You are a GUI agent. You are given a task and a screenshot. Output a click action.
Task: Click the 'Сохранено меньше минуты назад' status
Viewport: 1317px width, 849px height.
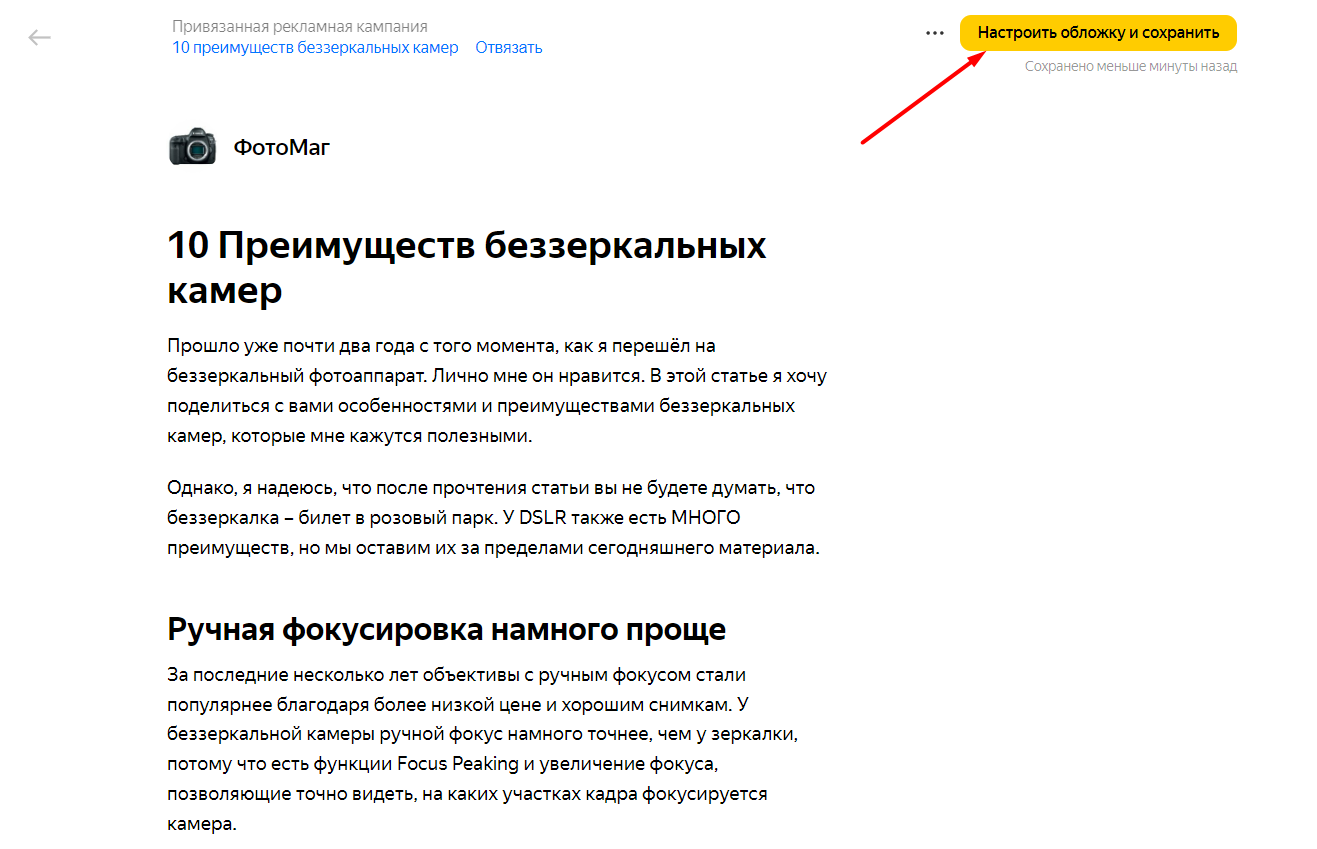point(1130,67)
